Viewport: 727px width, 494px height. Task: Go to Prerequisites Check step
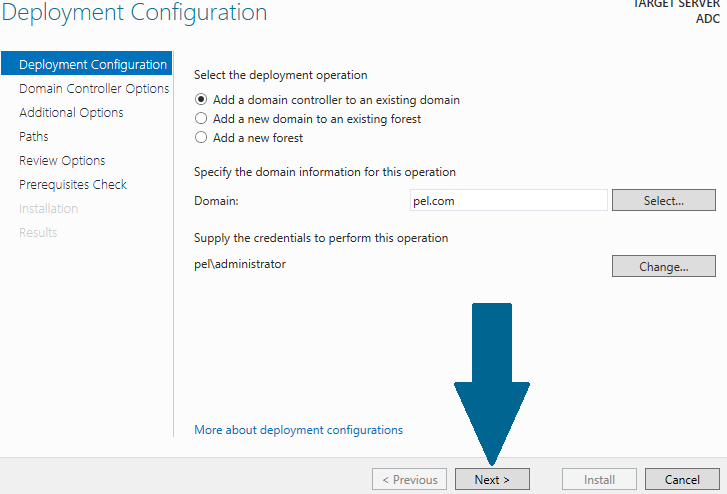(73, 185)
